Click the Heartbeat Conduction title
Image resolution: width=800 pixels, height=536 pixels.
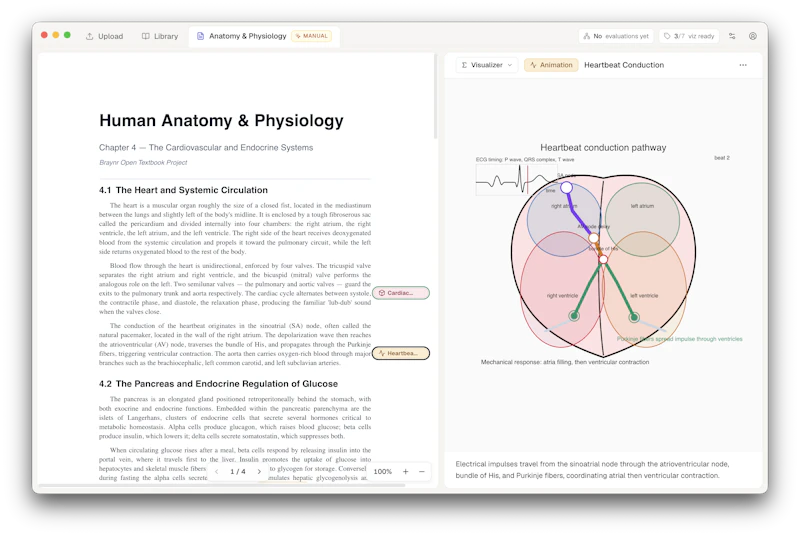click(x=624, y=65)
